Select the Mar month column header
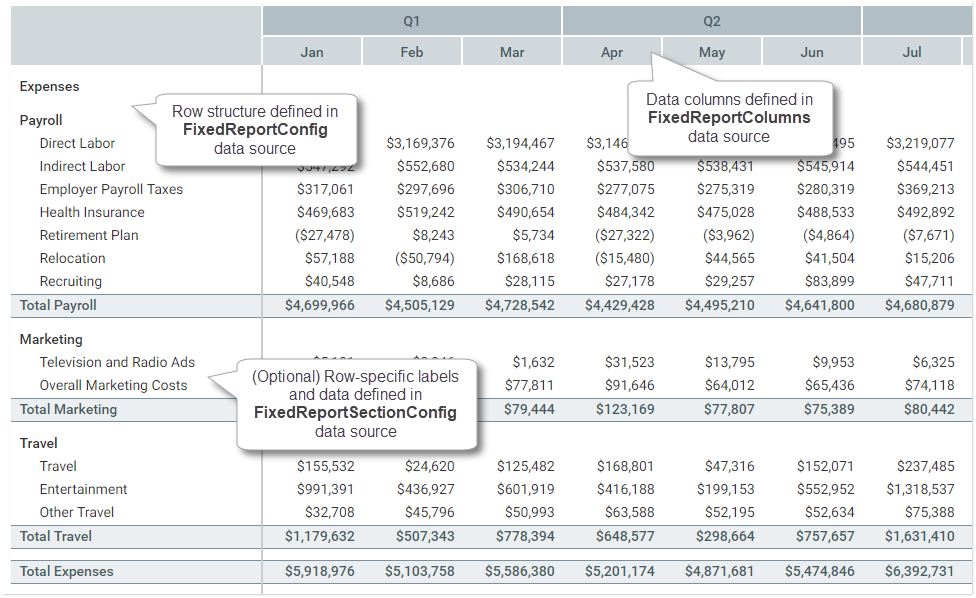Image resolution: width=976 pixels, height=598 pixels. [x=512, y=52]
